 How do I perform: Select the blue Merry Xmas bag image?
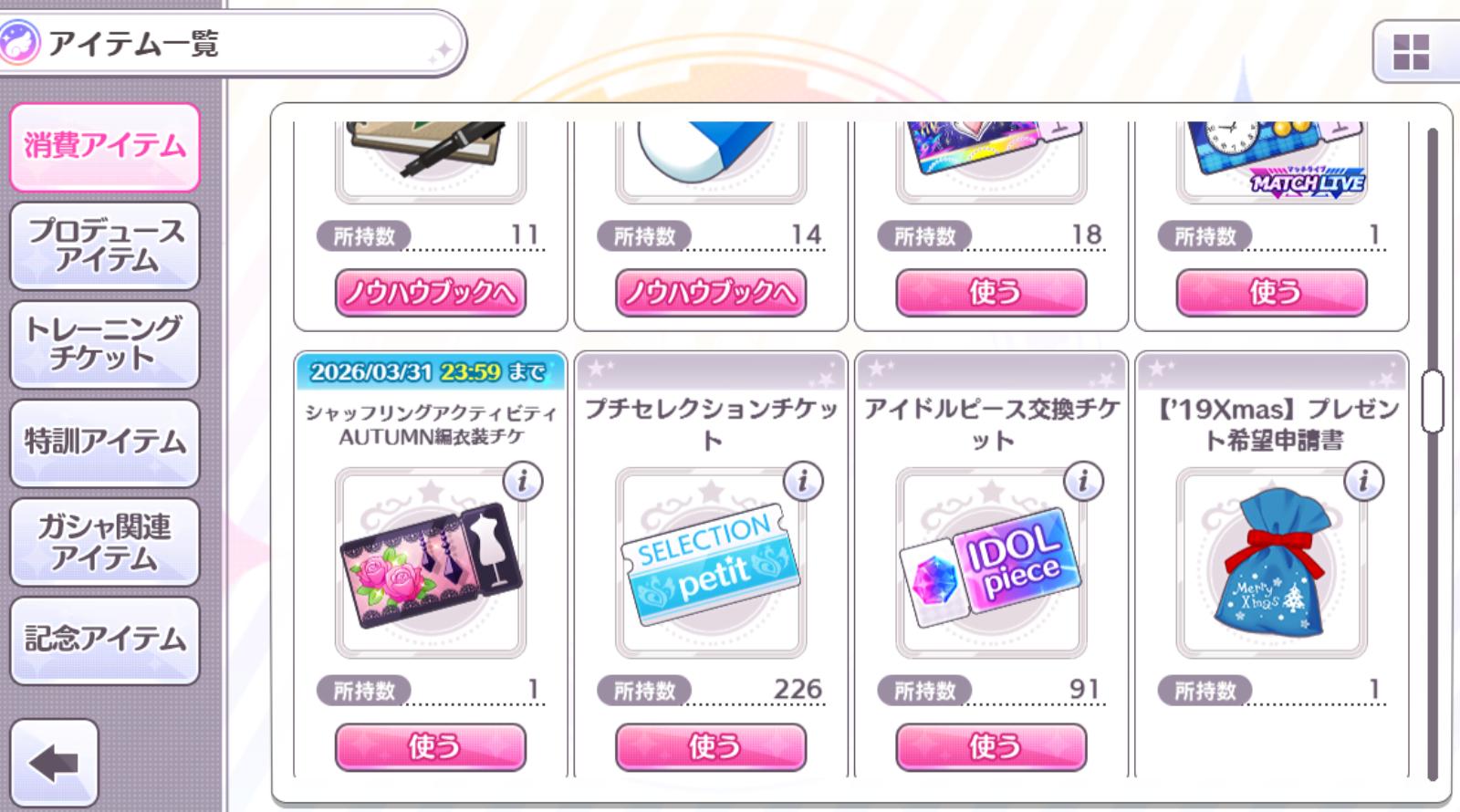(x=1271, y=564)
